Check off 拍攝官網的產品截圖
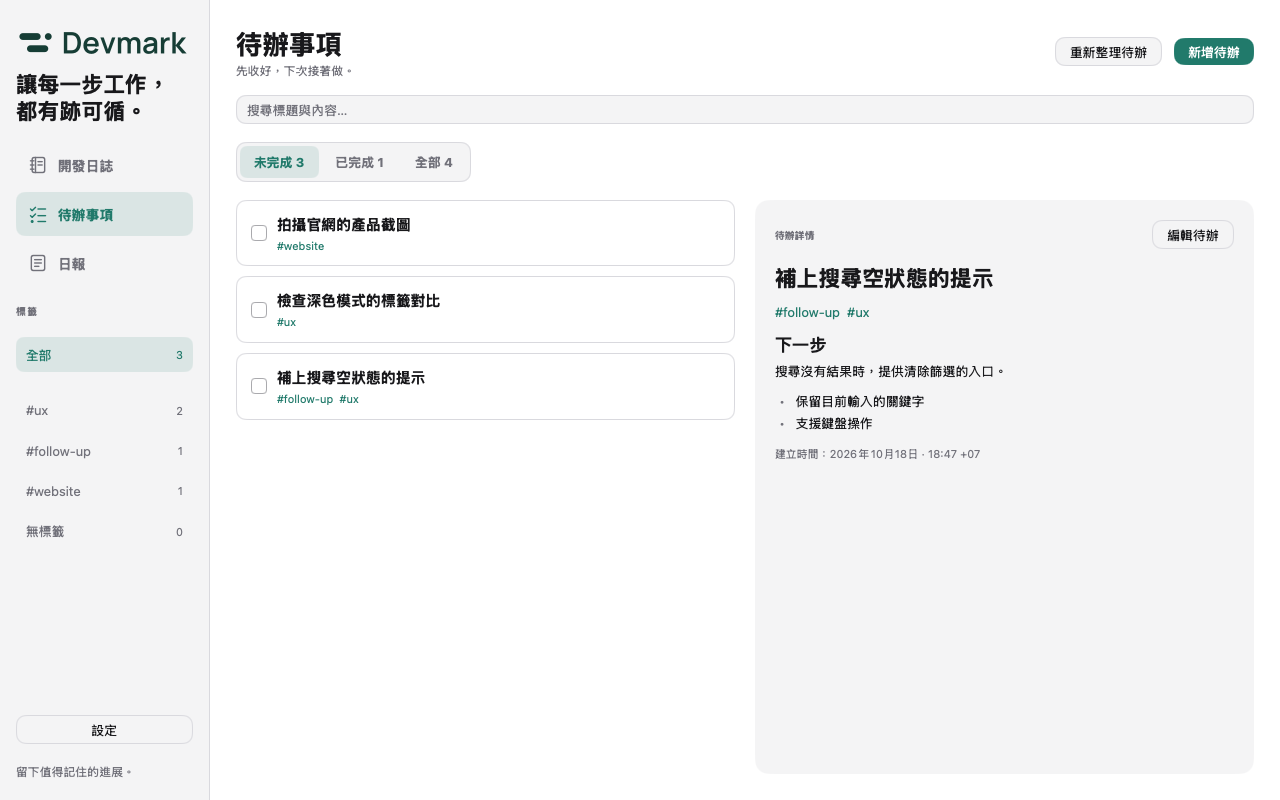This screenshot has width=1280, height=800. pyautogui.click(x=259, y=233)
